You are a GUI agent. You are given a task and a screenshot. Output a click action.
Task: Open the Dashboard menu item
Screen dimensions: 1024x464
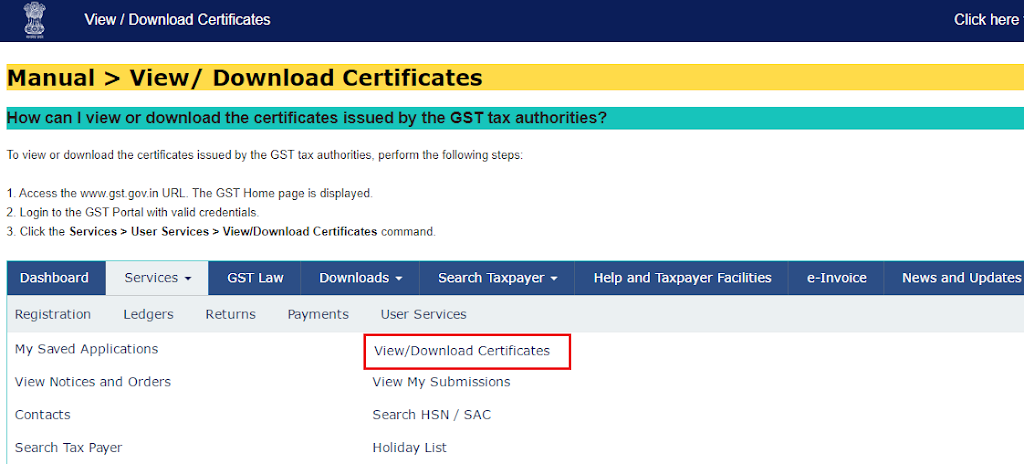(54, 278)
